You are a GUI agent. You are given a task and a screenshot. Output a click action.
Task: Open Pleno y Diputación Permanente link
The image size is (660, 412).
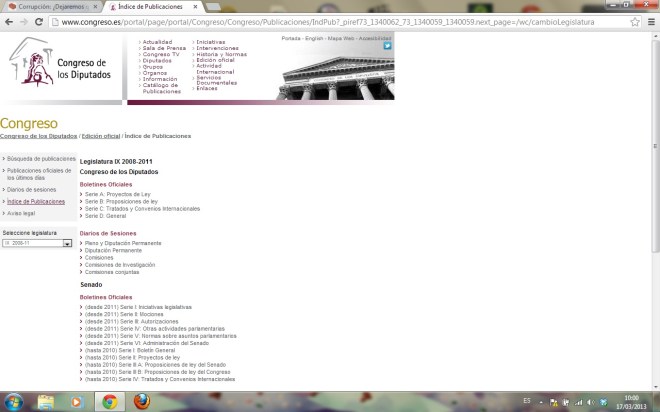123,242
